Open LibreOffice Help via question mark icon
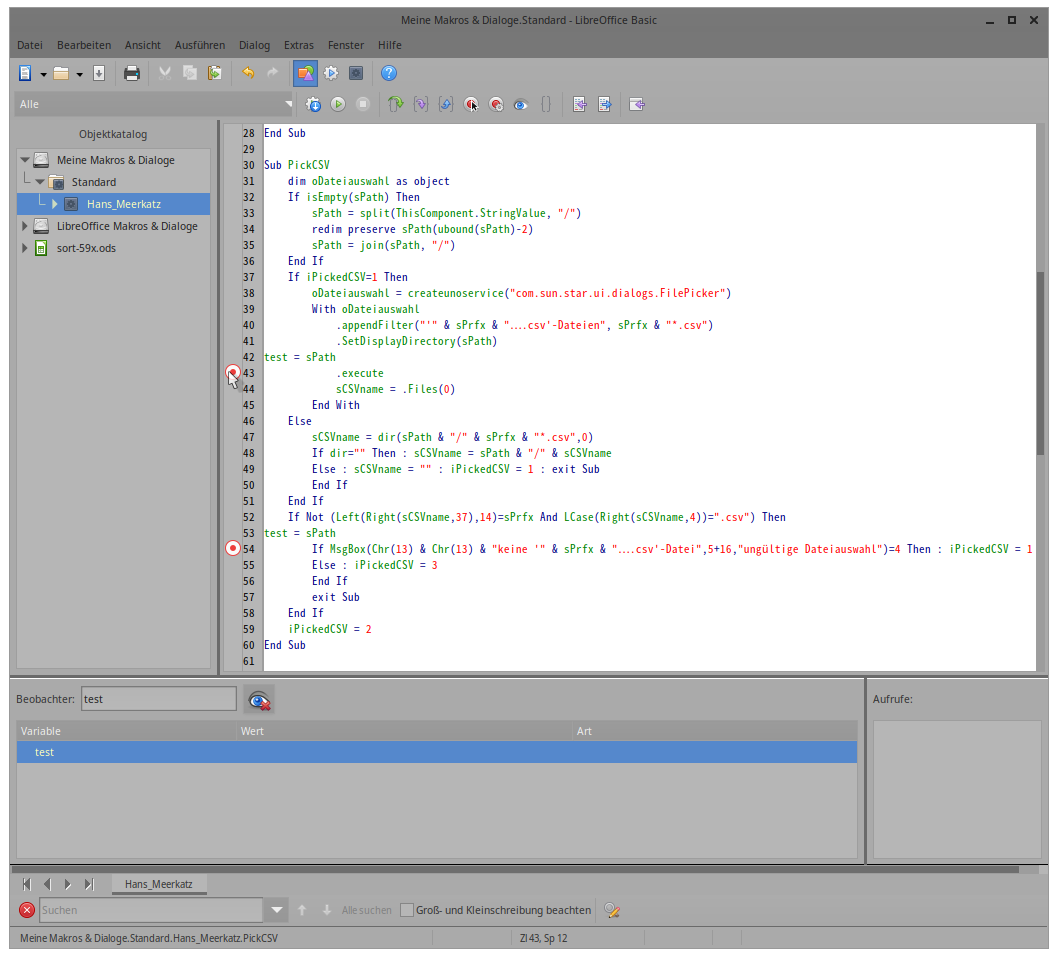Screen dimensions: 1058x958 389,74
